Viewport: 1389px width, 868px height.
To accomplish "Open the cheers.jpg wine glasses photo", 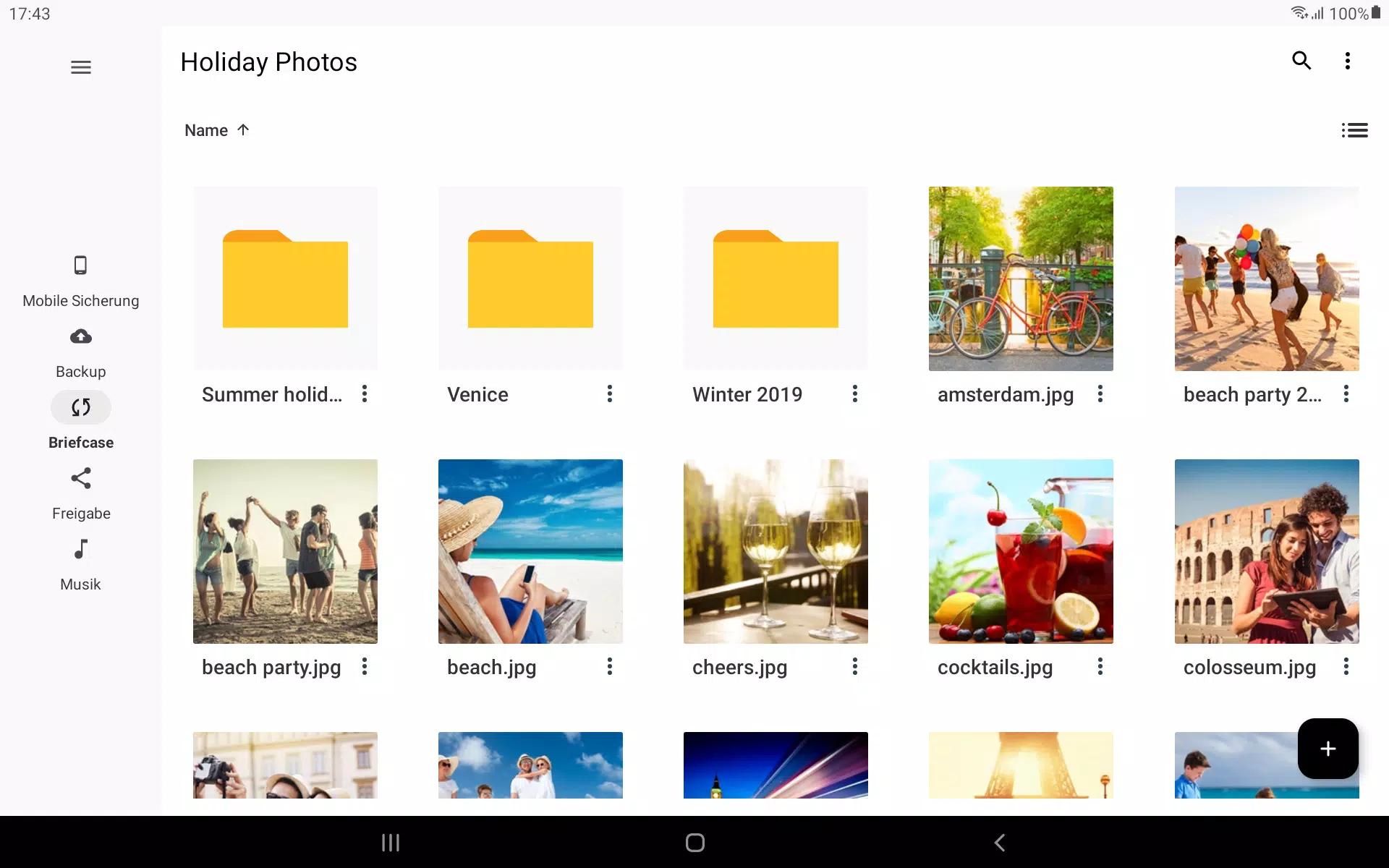I will 776,551.
